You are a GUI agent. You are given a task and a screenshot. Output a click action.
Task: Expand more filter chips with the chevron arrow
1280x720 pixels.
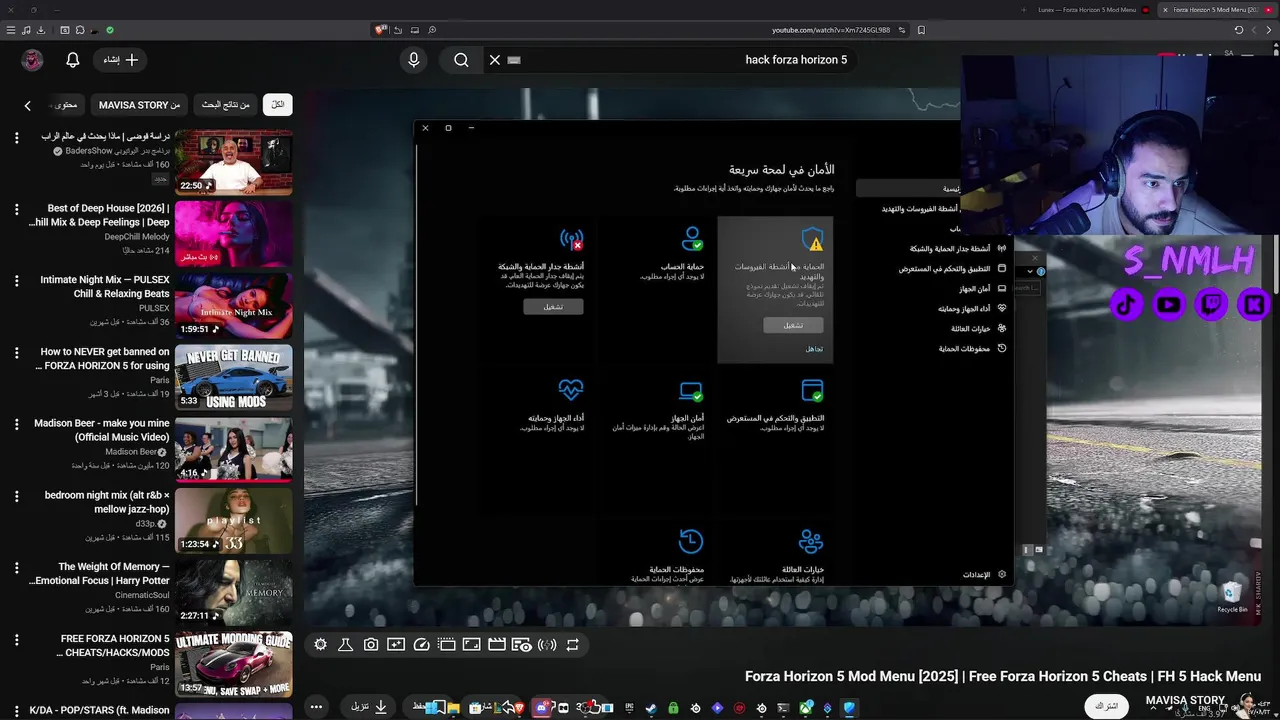(x=27, y=105)
